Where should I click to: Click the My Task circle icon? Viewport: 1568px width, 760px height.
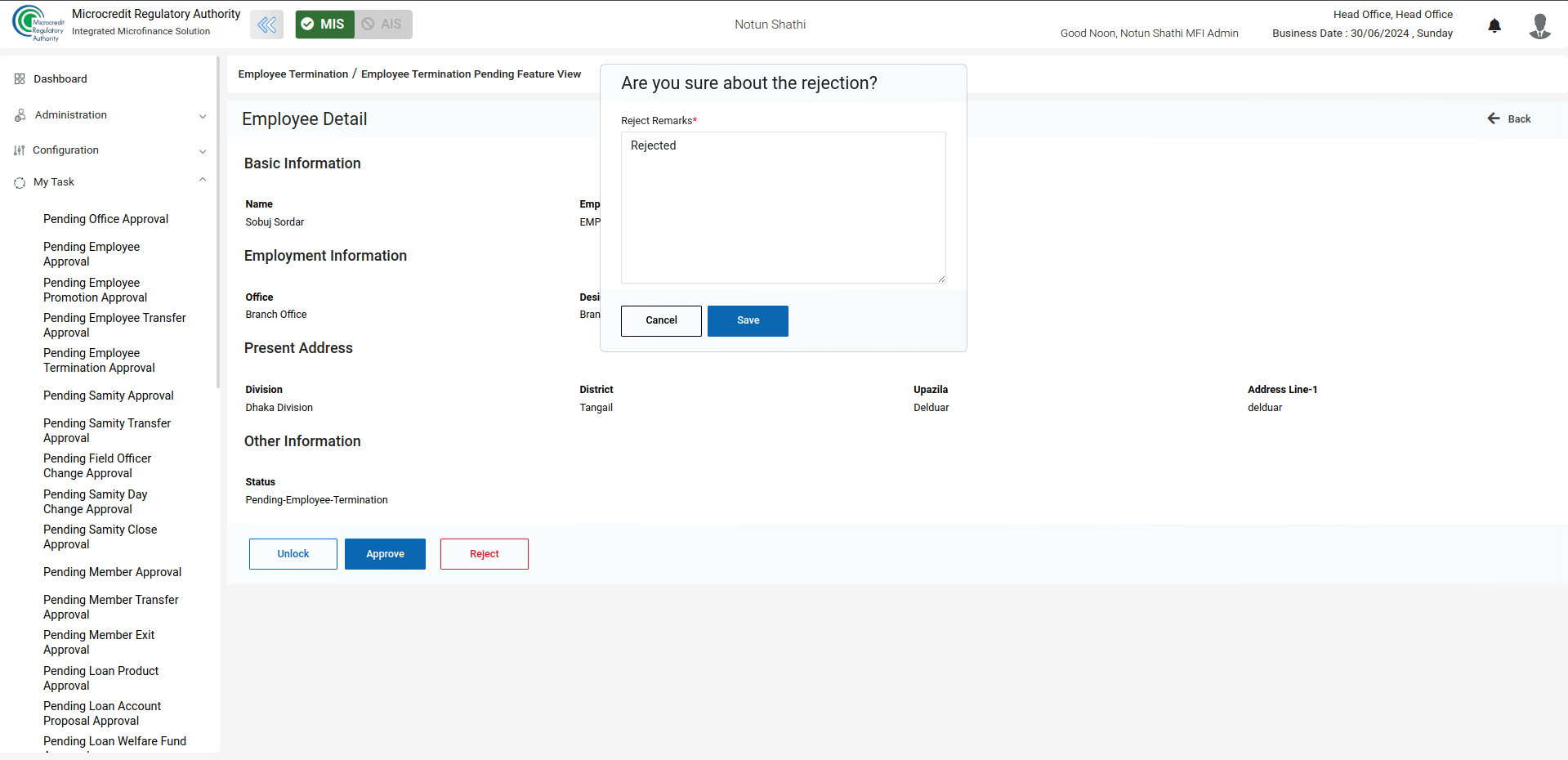(20, 182)
